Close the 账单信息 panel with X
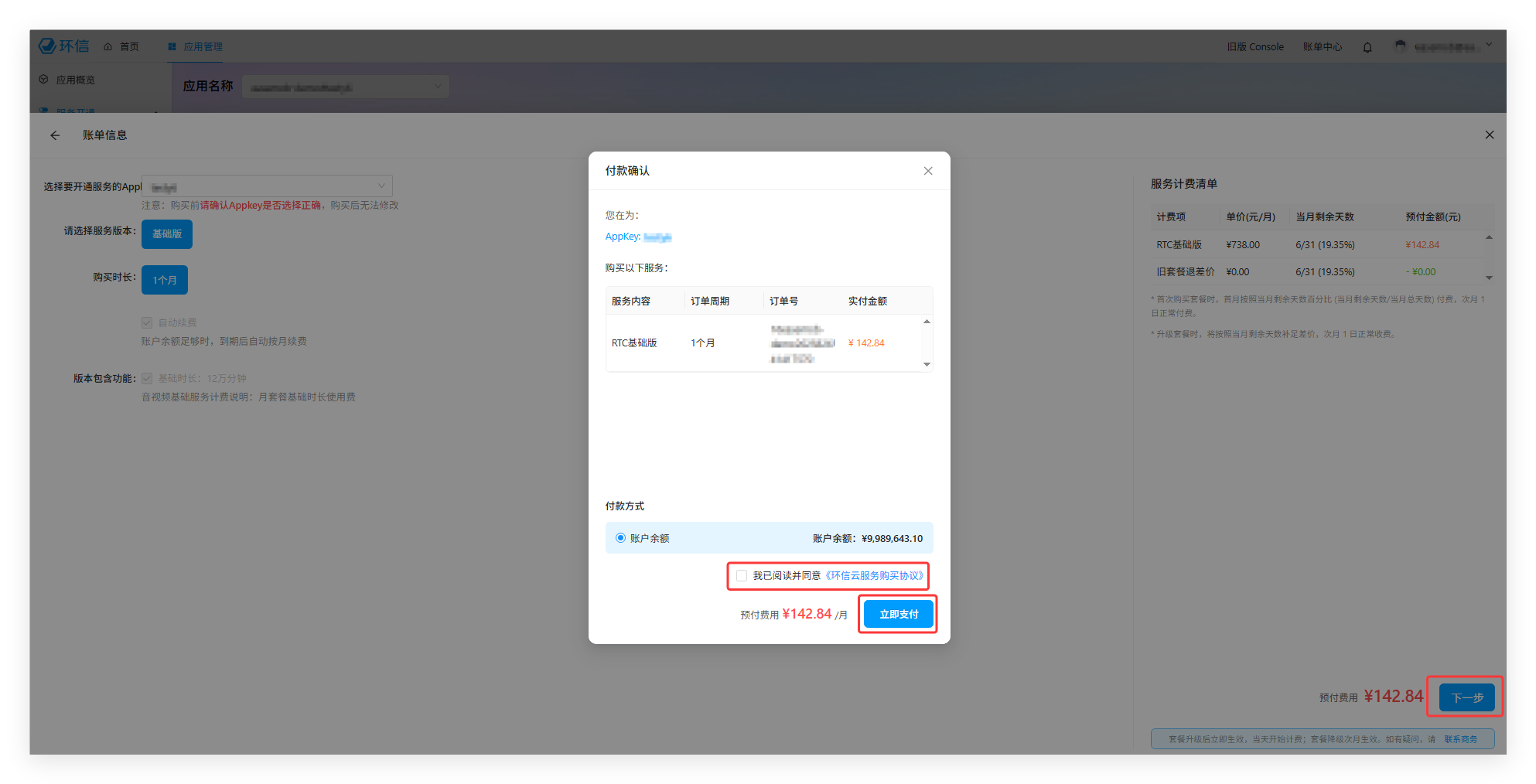 (x=1490, y=135)
